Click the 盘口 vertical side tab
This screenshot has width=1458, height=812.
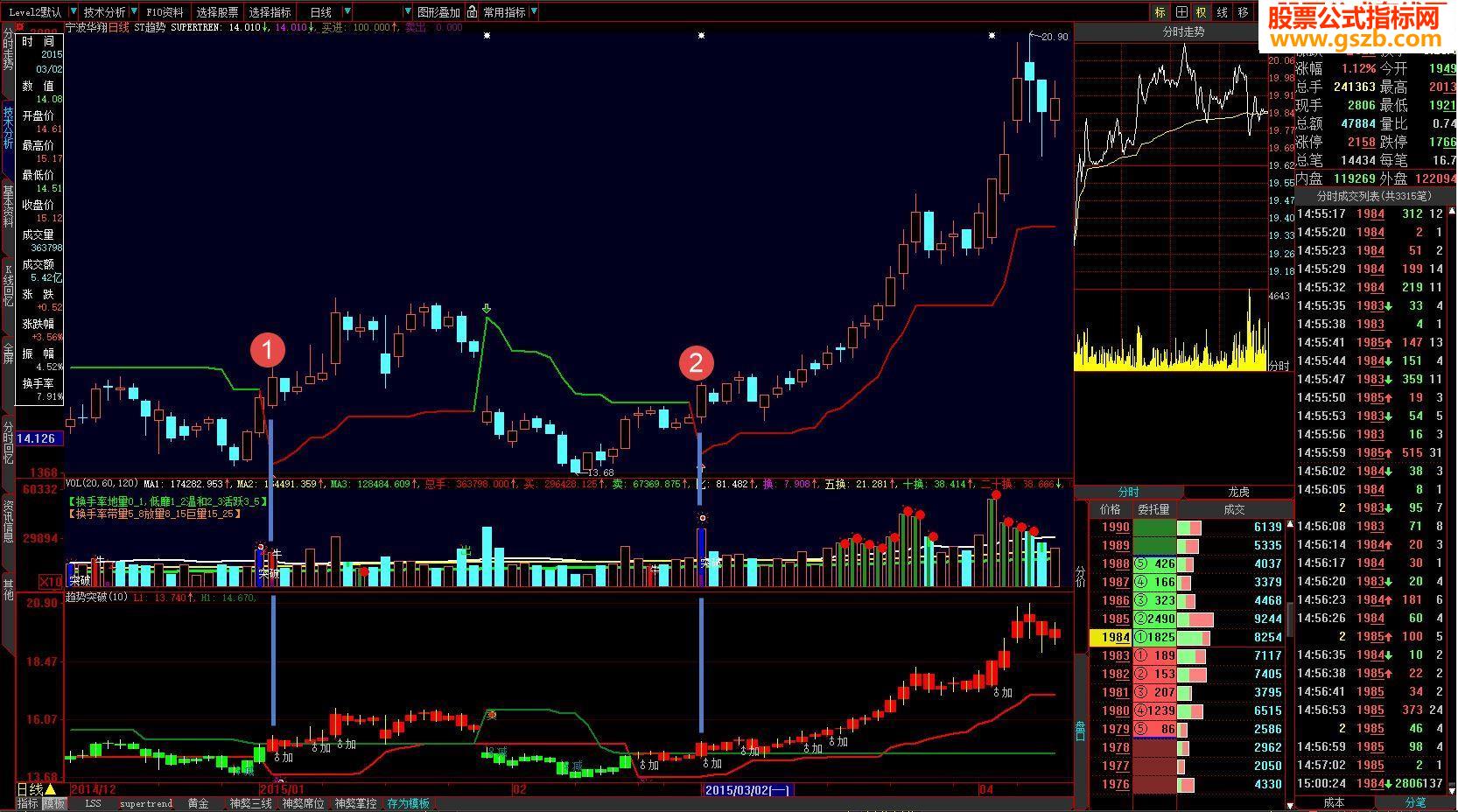(x=1081, y=730)
